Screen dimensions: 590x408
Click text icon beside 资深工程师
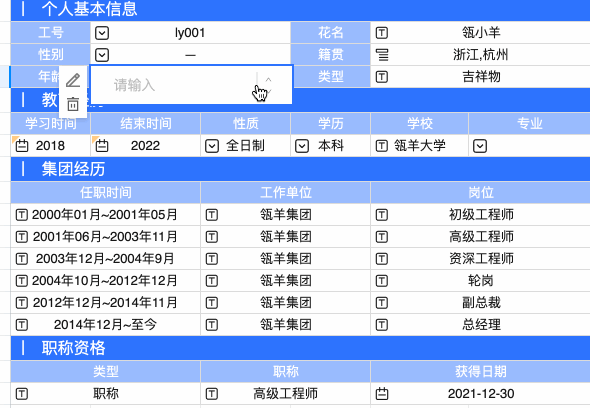coord(382,259)
